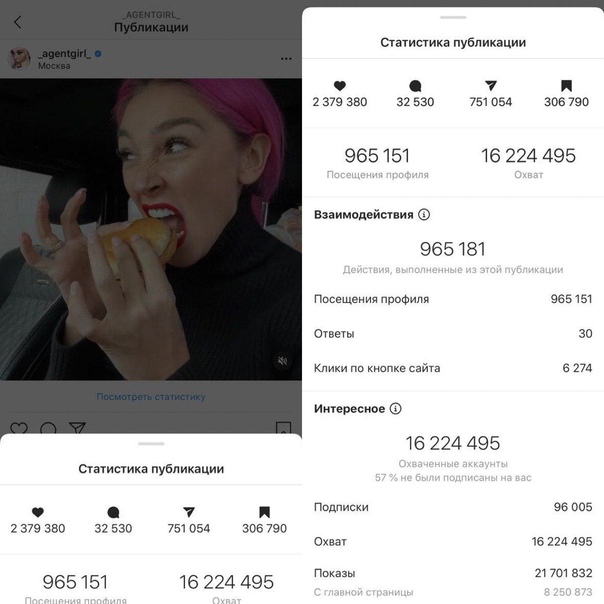This screenshot has width=604, height=604.
Task: Tap the bookmark icon in left bottom sheet
Action: tap(264, 512)
